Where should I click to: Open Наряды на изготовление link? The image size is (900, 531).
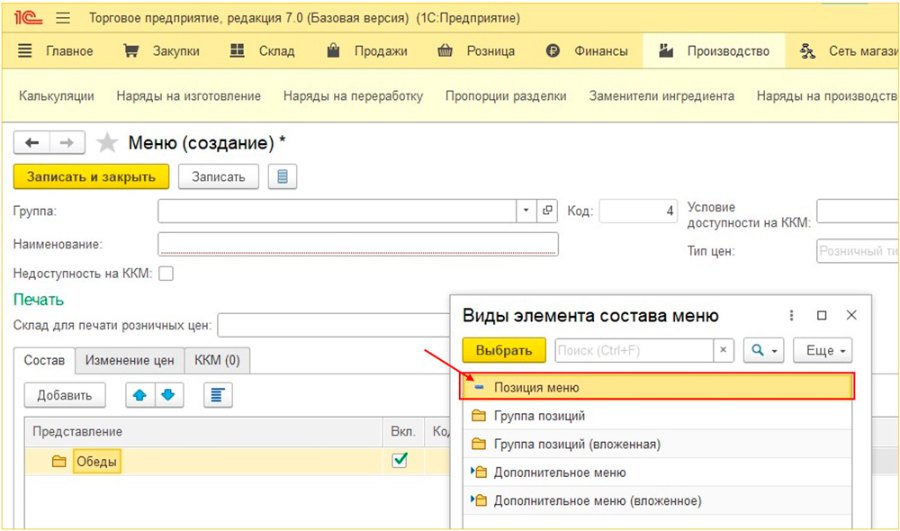tap(188, 96)
